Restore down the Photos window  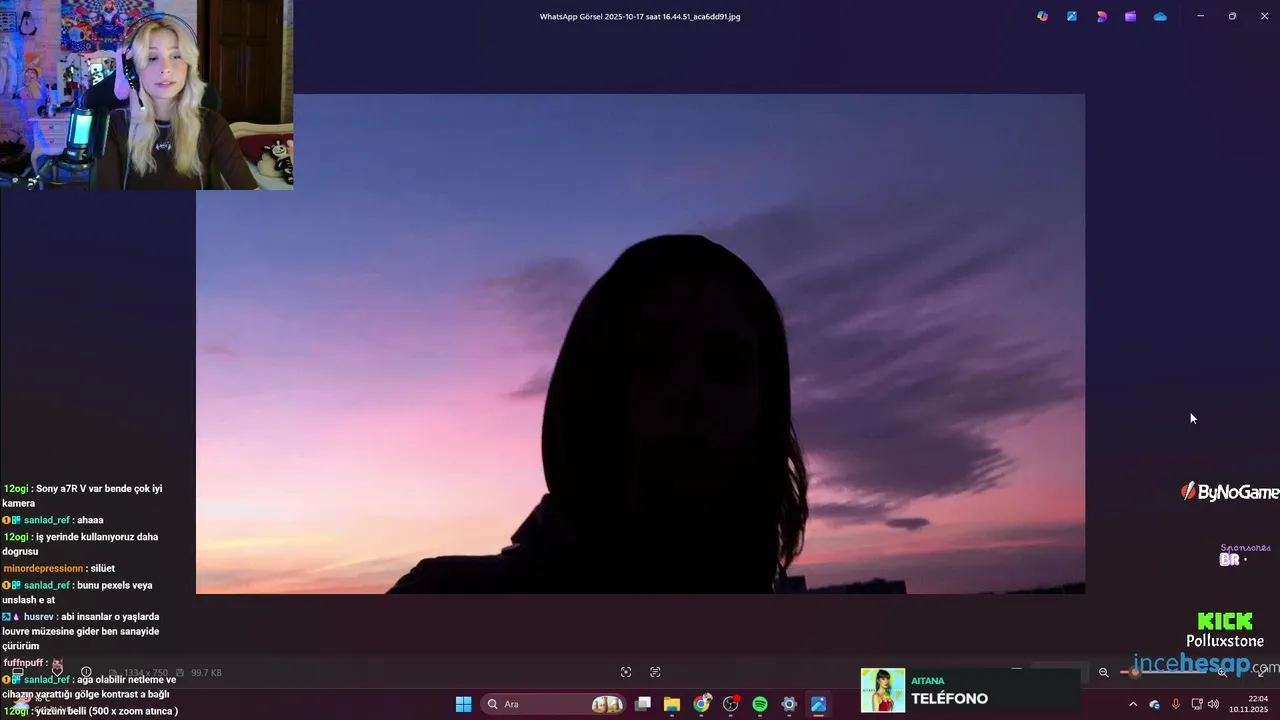click(x=1232, y=16)
